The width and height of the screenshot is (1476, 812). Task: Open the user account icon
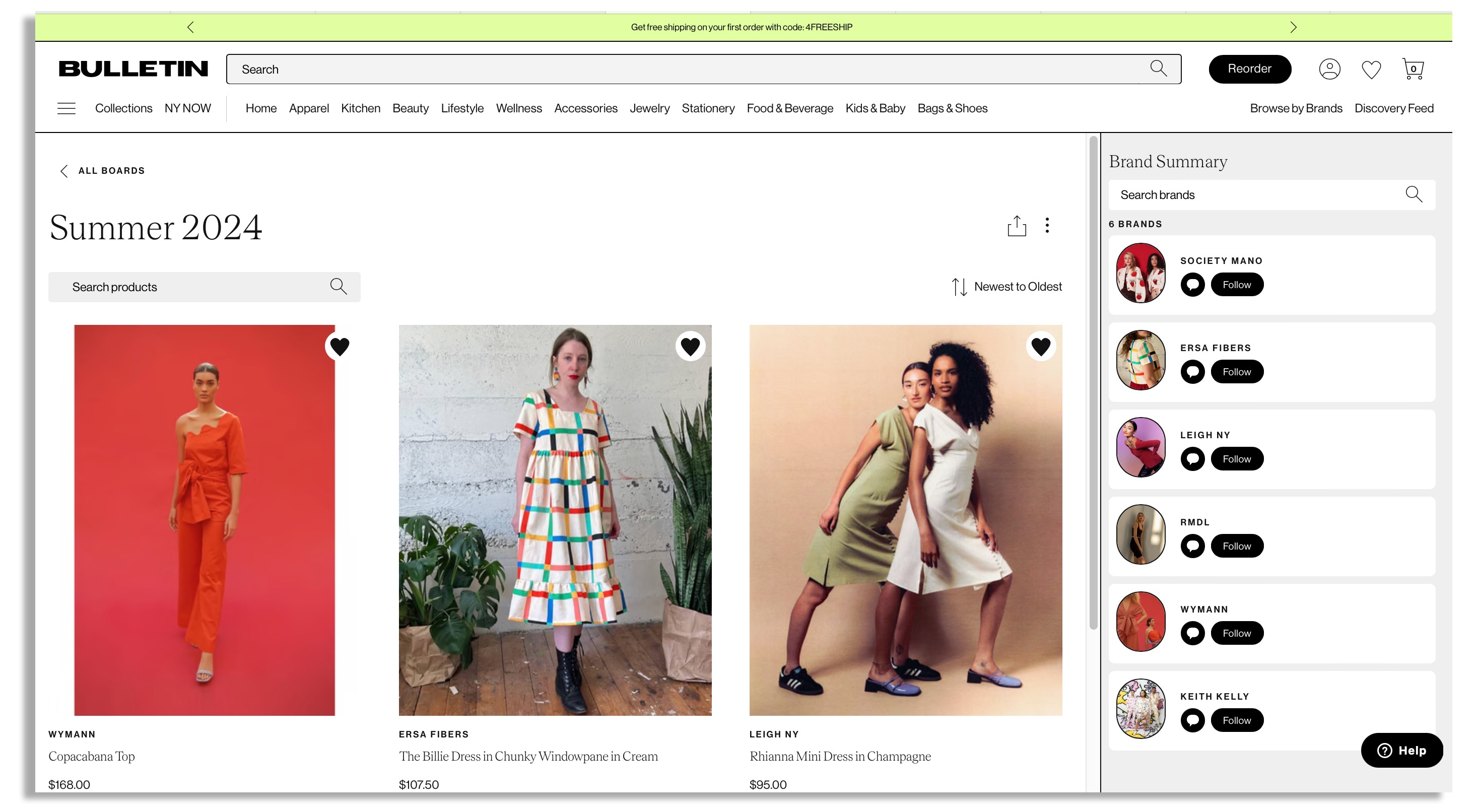pos(1329,69)
